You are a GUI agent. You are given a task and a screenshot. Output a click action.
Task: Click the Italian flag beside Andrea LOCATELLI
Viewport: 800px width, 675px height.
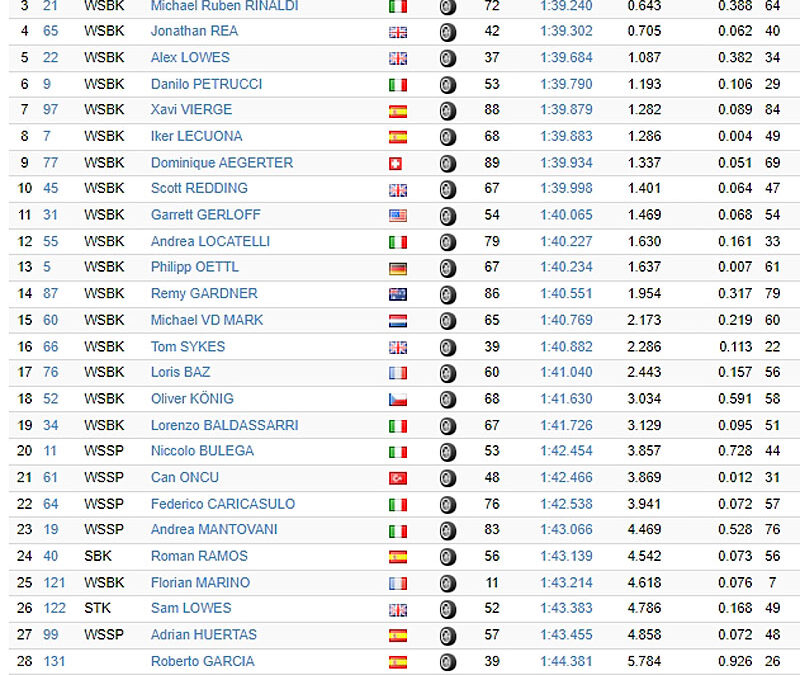tap(398, 242)
